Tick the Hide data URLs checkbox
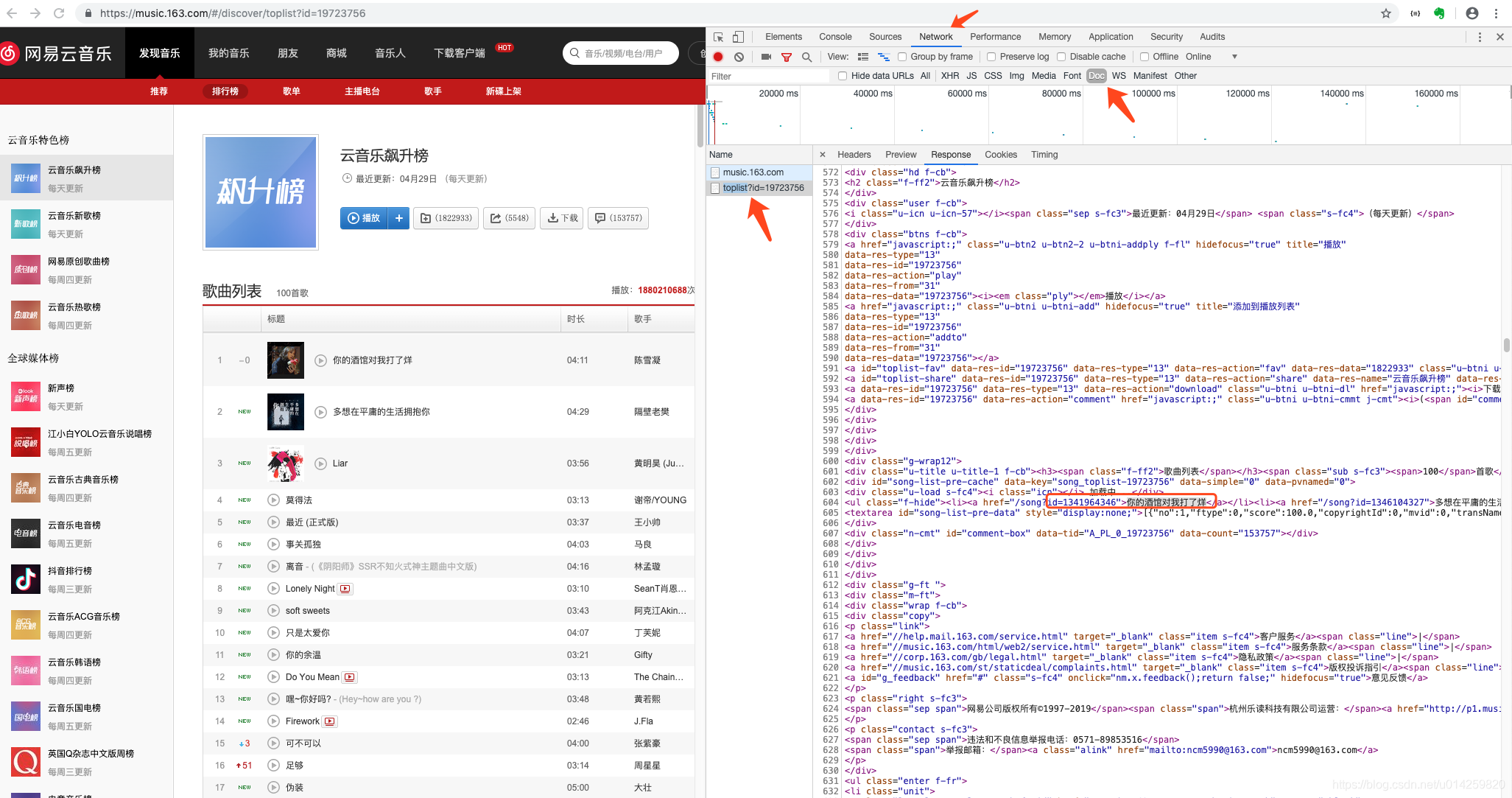This screenshot has height=798, width=1512. tap(843, 76)
